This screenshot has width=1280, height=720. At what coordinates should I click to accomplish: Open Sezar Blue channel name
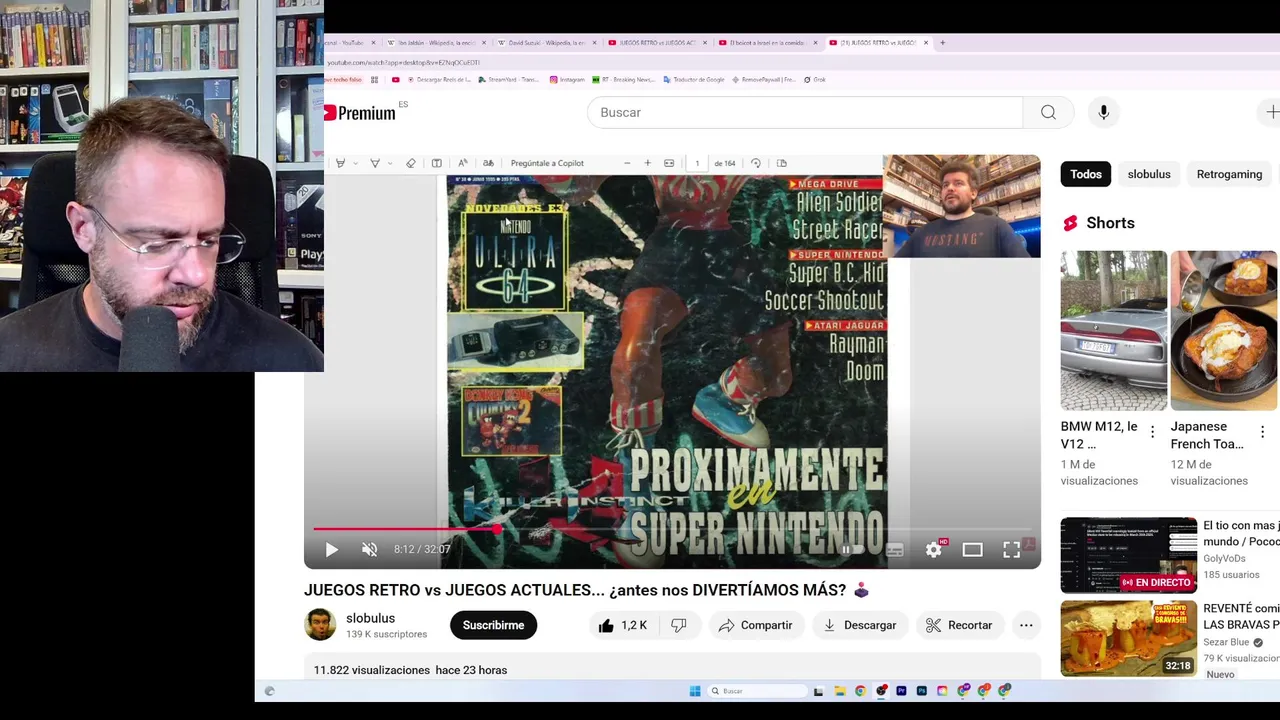[1226, 642]
